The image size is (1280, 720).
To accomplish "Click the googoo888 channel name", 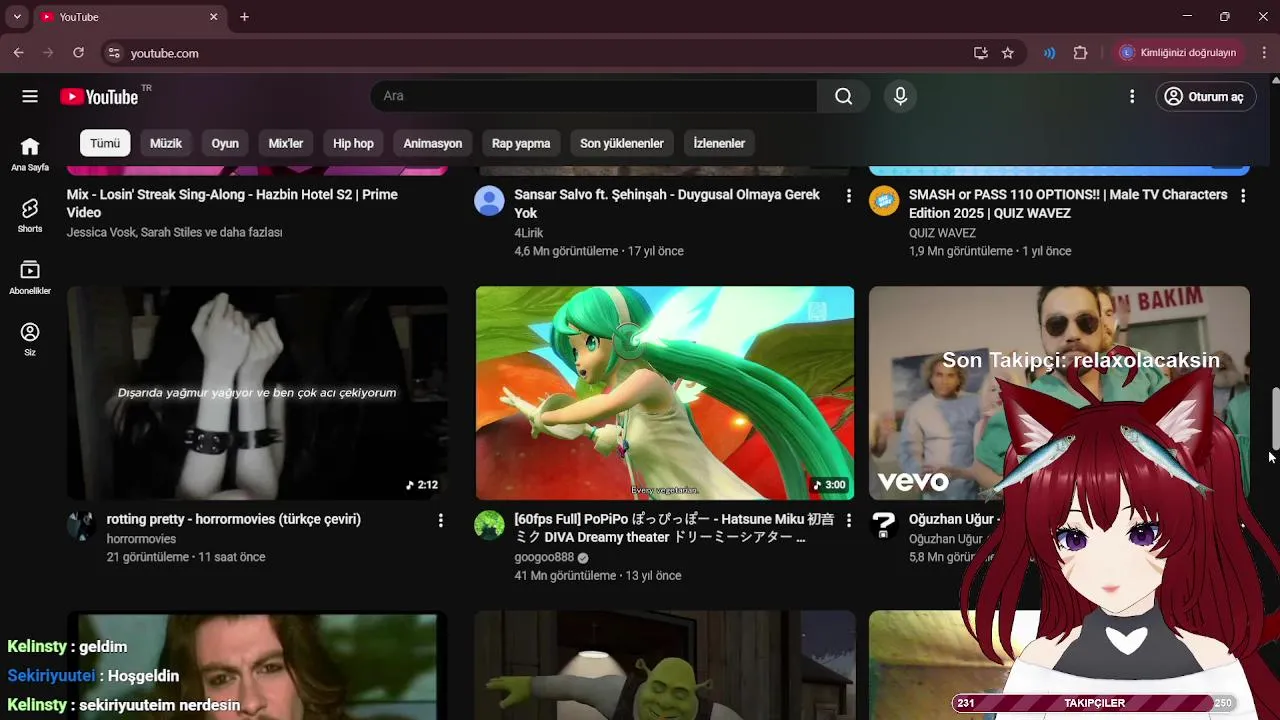I will (x=544, y=557).
